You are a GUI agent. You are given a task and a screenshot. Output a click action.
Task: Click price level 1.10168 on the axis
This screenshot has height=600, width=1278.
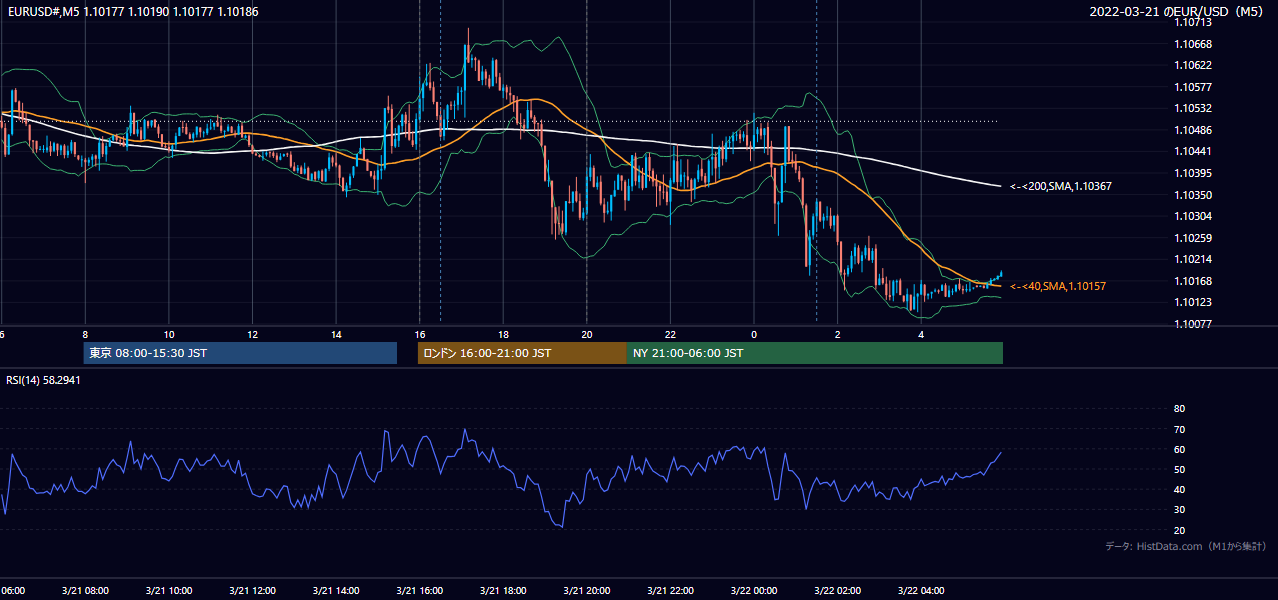[x=1192, y=281]
